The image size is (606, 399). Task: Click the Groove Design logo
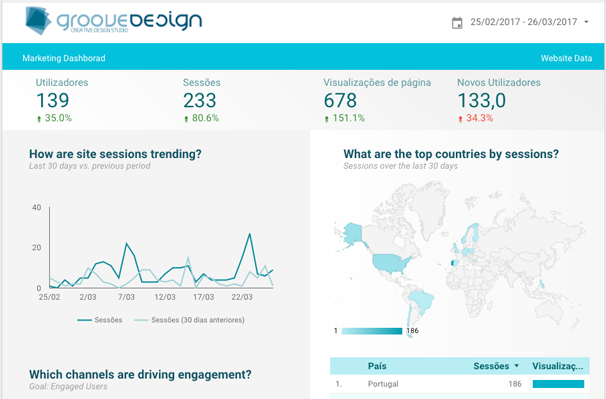[114, 20]
